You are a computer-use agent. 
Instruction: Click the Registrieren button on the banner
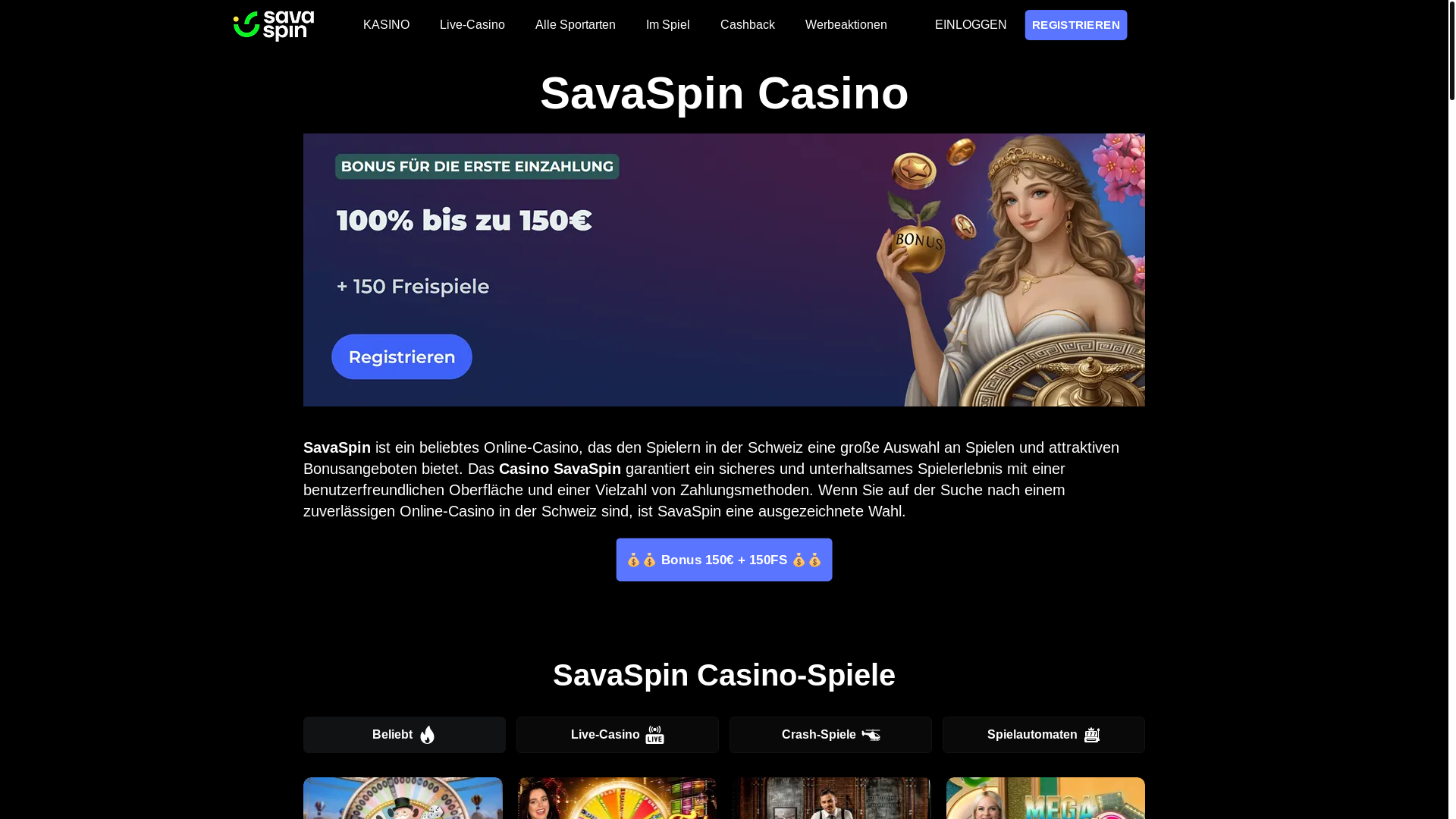click(x=402, y=356)
